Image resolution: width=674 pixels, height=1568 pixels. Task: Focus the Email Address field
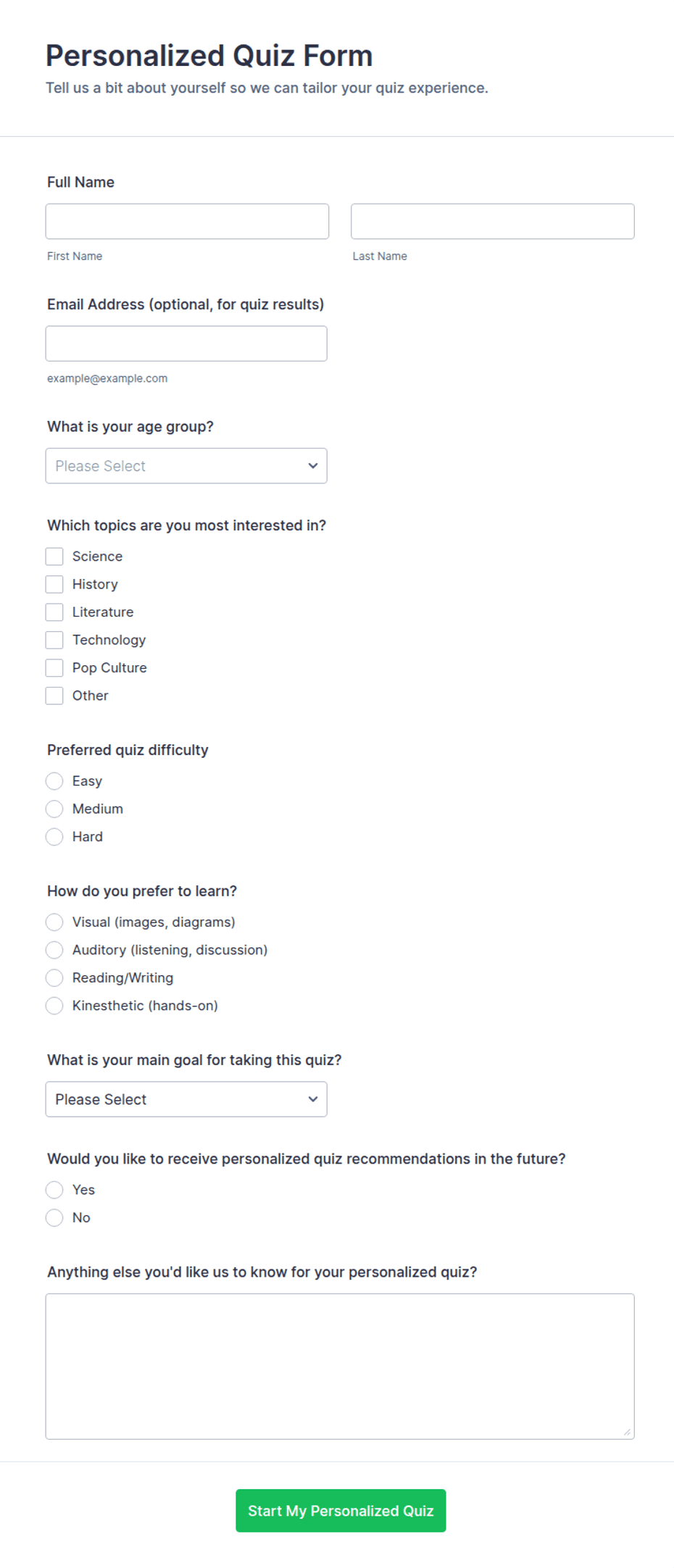pyautogui.click(x=186, y=343)
